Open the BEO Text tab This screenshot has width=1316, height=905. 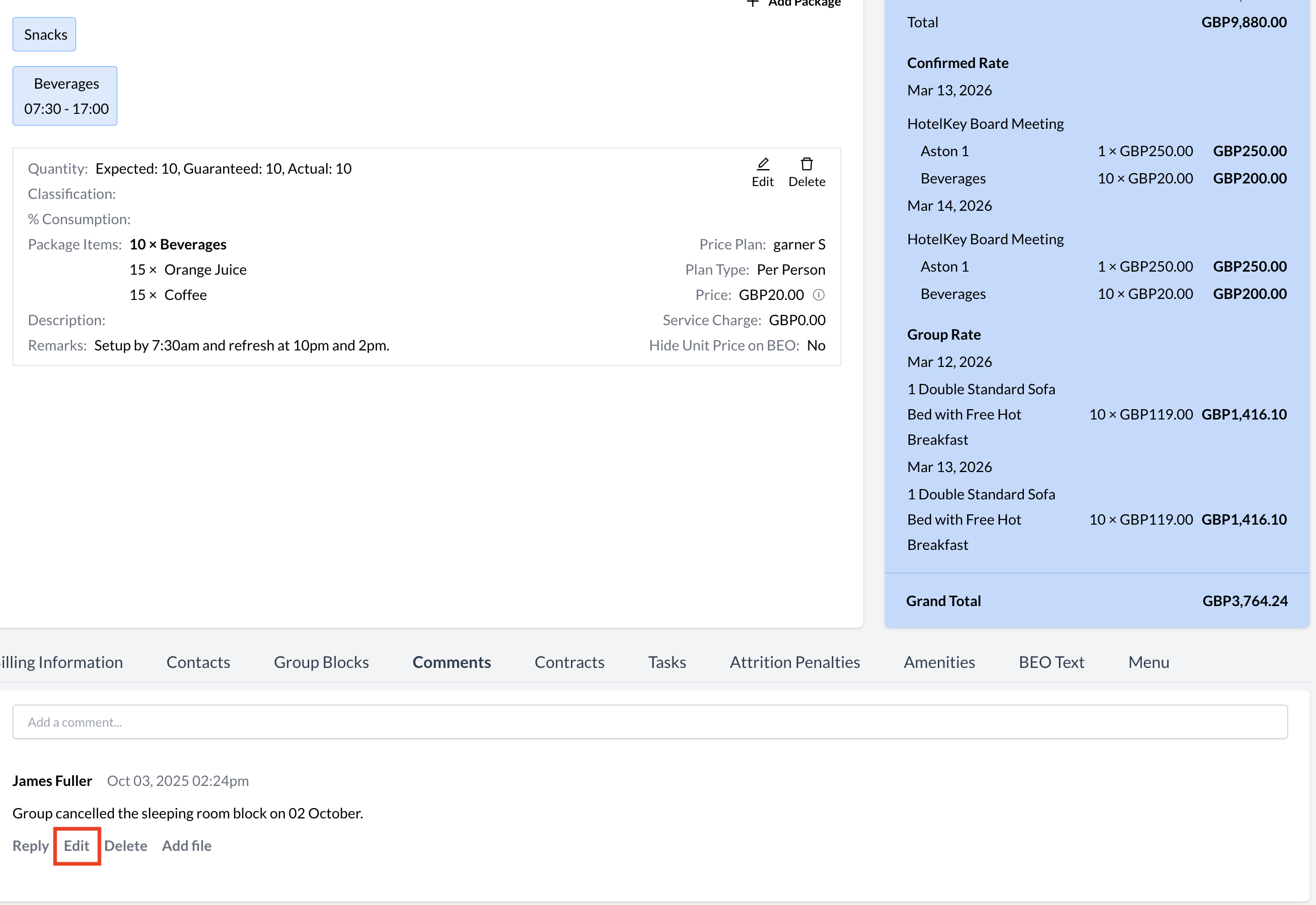tap(1051, 662)
